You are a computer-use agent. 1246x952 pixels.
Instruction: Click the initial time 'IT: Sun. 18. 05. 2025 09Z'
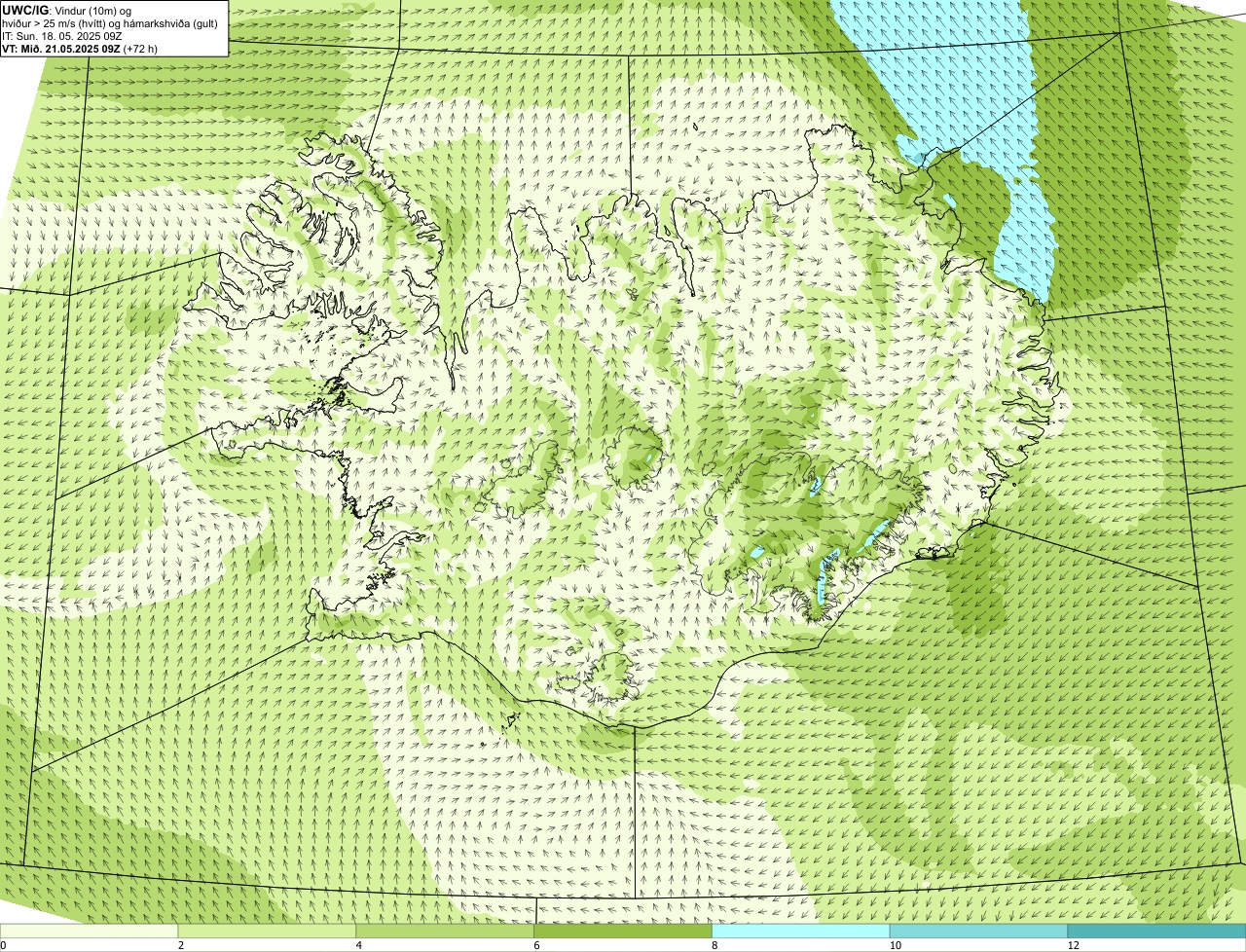coord(62,35)
